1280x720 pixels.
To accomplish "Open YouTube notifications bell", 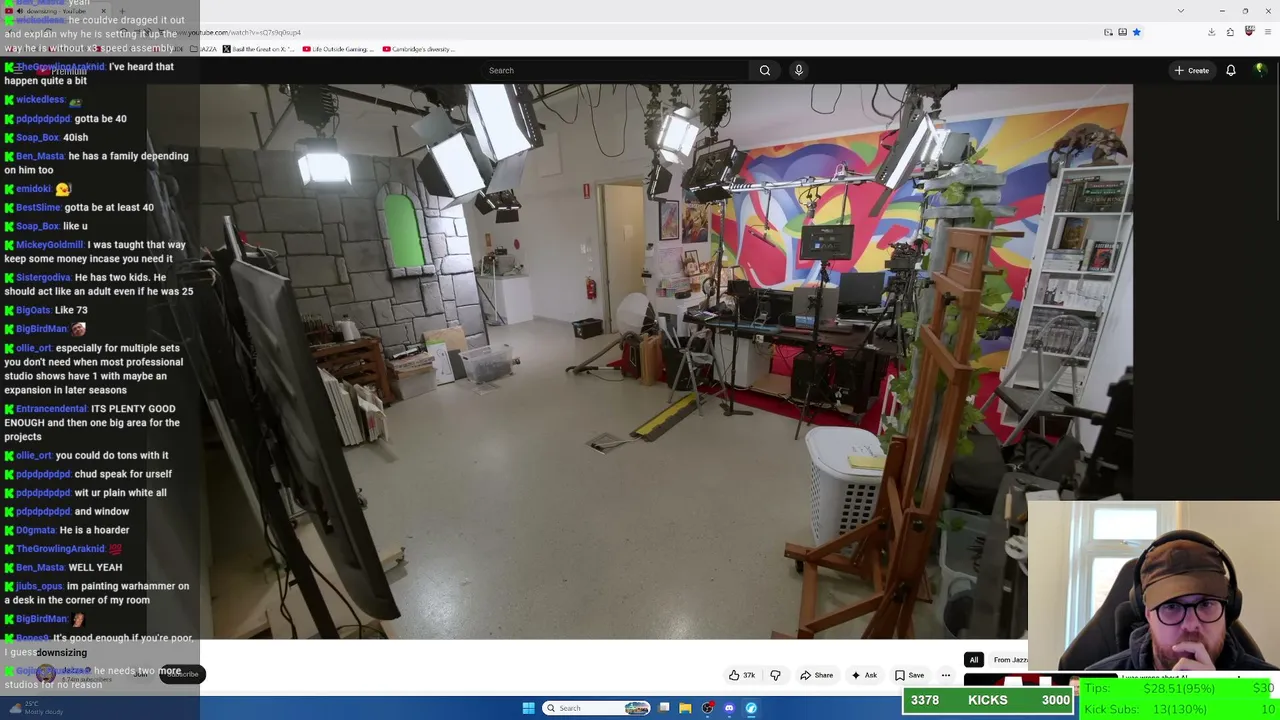I will coord(1231,70).
